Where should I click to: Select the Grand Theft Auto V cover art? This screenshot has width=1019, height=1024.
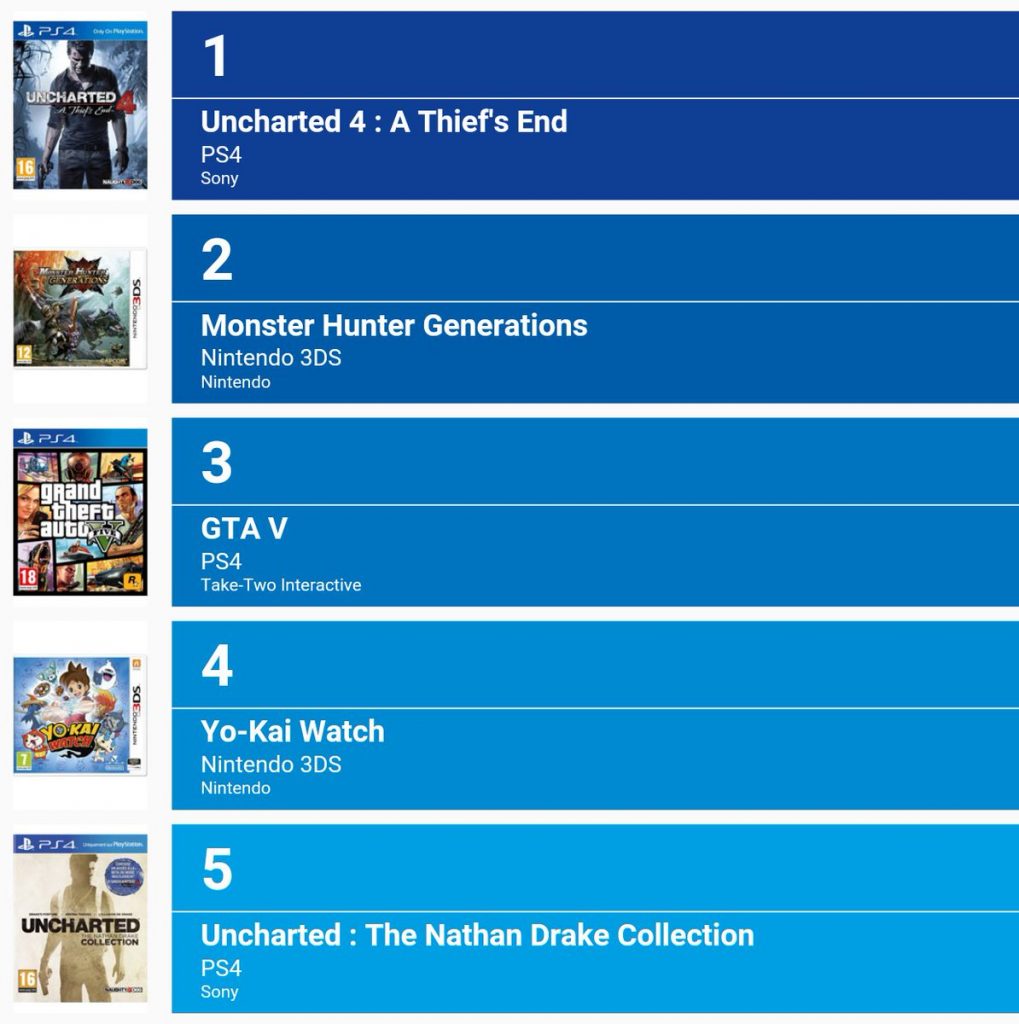click(x=80, y=512)
